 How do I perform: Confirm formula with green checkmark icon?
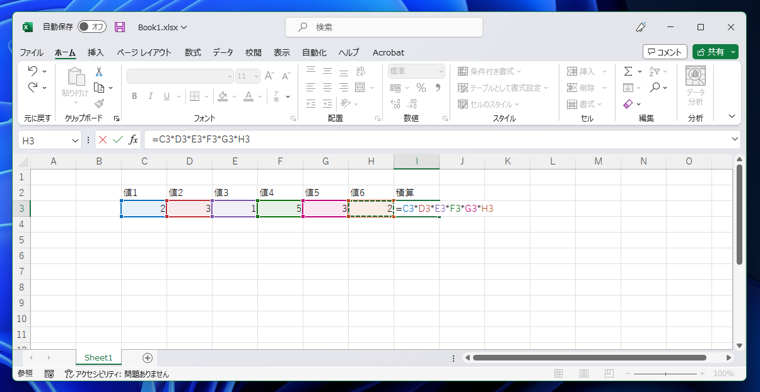[x=117, y=140]
